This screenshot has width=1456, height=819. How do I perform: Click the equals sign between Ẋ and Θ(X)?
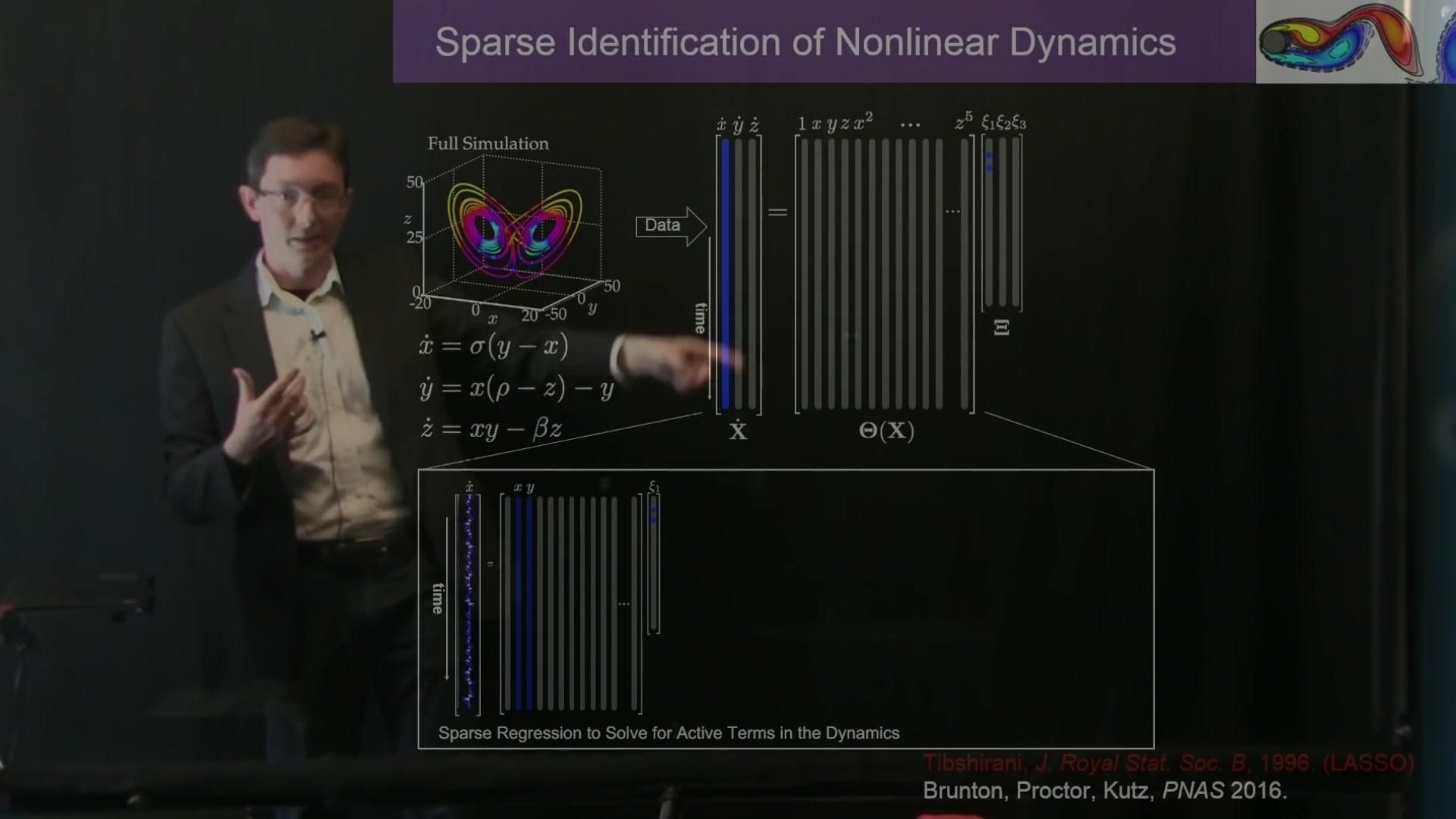(x=777, y=212)
